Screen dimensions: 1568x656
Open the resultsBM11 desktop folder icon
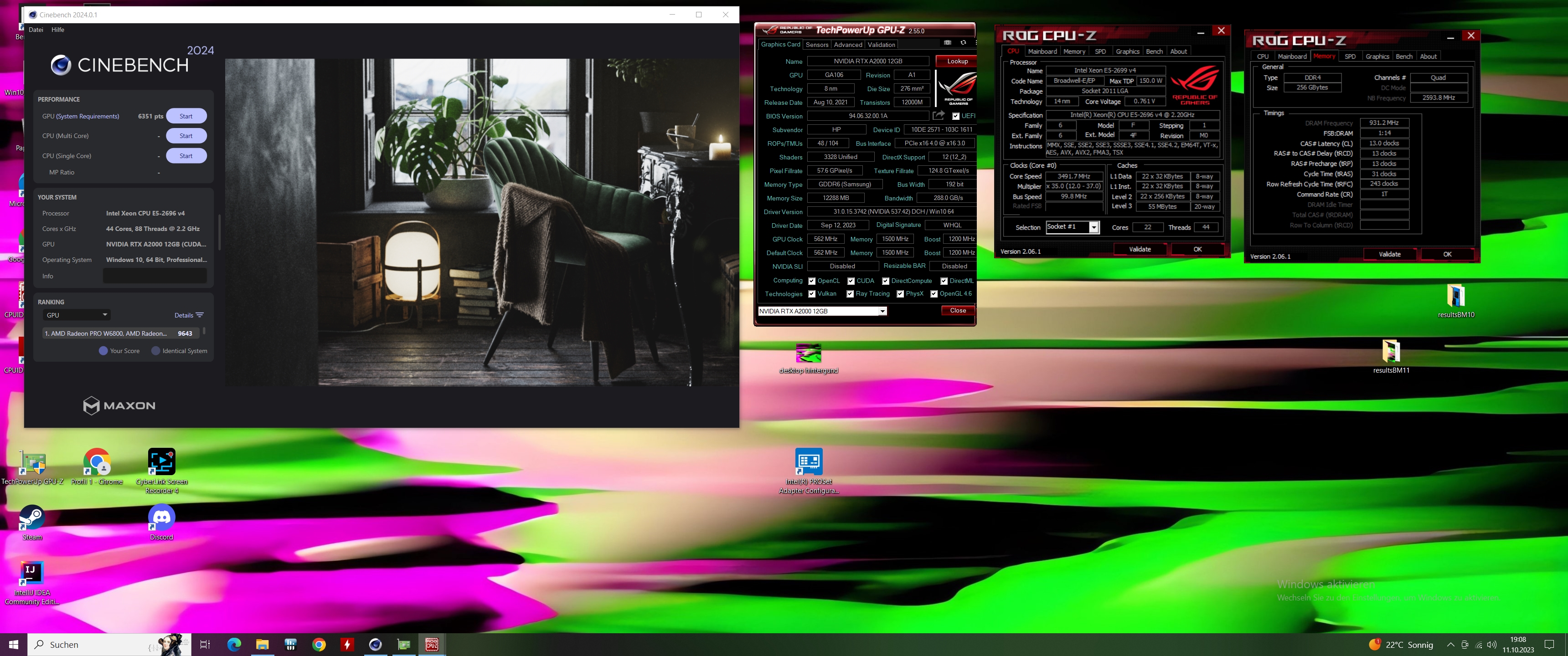pyautogui.click(x=1392, y=356)
